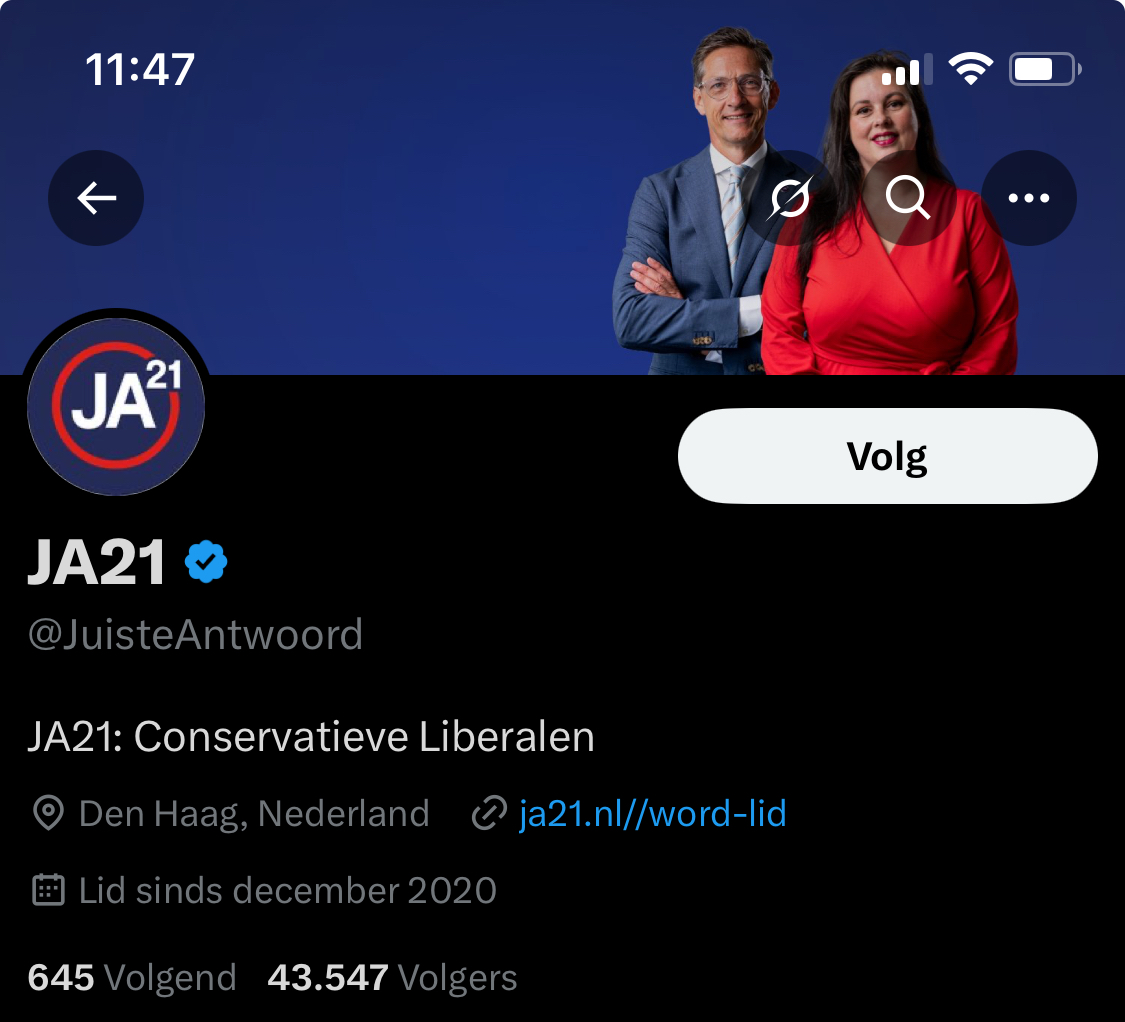Viewport: 1125px width, 1022px height.
Task: Follow JA21 with the Volg button
Action: coord(888,456)
